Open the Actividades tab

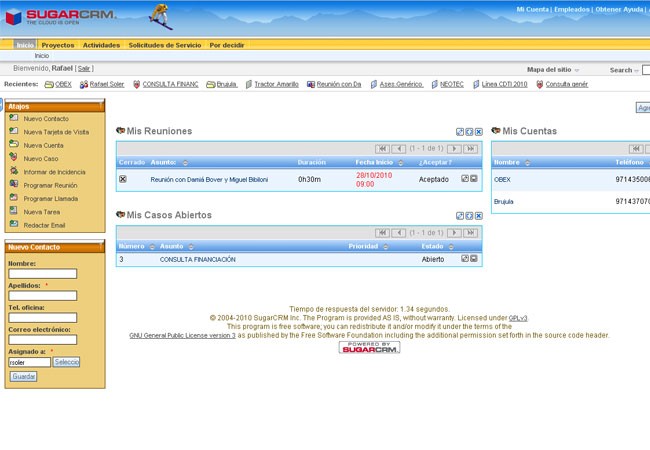[101, 45]
